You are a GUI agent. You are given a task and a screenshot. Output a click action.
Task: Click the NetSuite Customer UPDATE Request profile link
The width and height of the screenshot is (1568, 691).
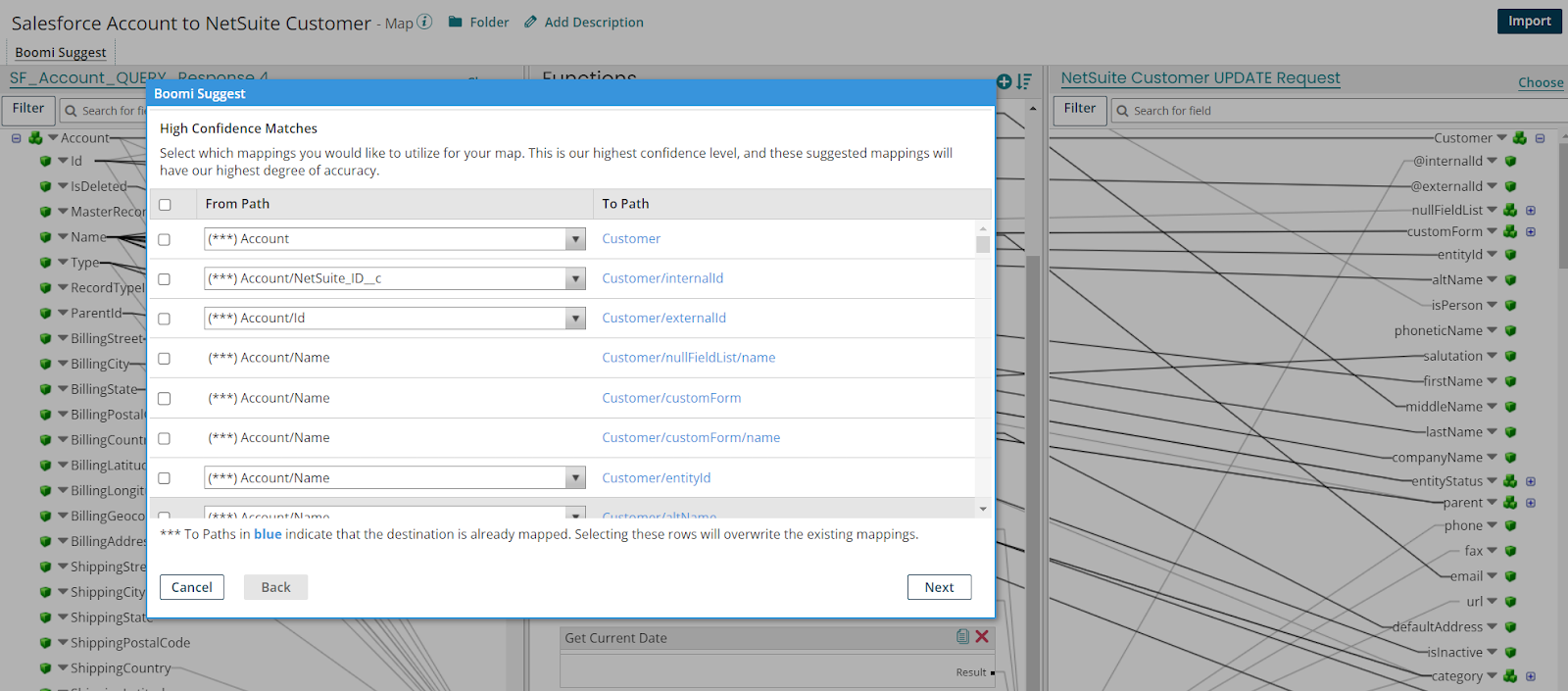1200,77
